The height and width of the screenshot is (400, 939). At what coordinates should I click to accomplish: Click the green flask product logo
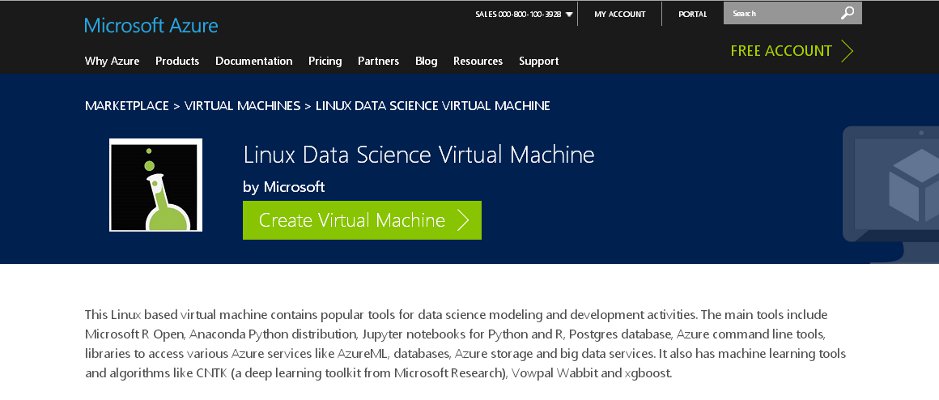[156, 185]
